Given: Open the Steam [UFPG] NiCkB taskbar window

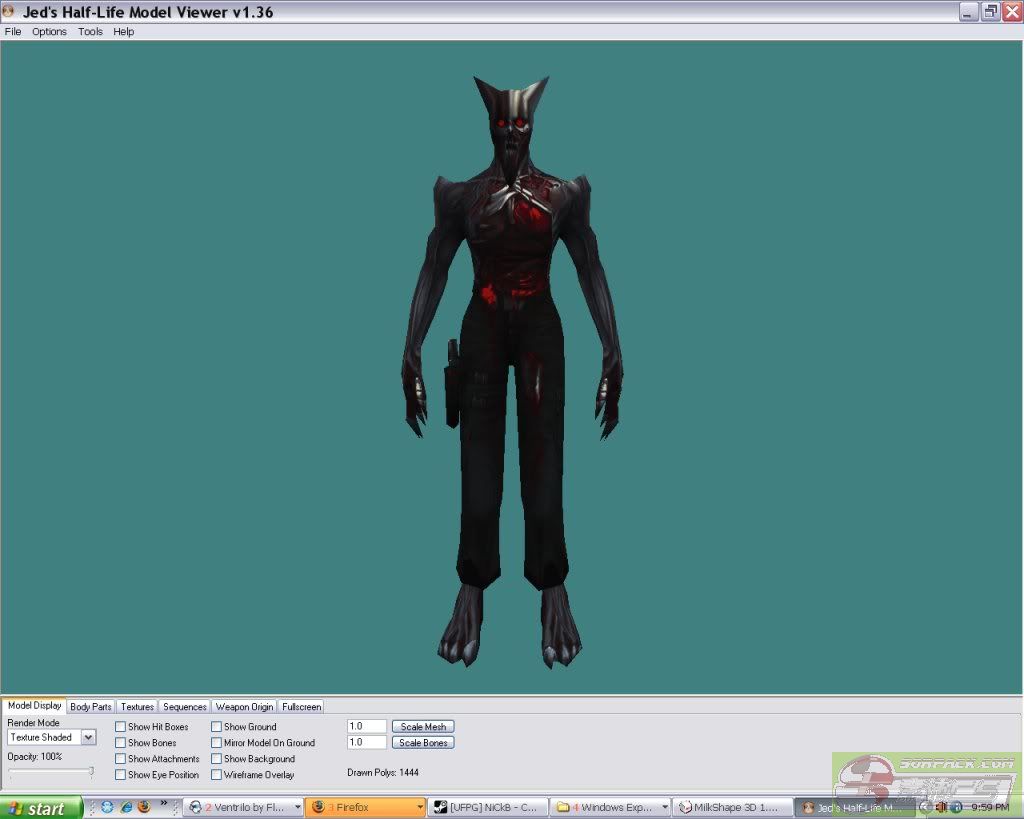Looking at the screenshot, I should 487,807.
